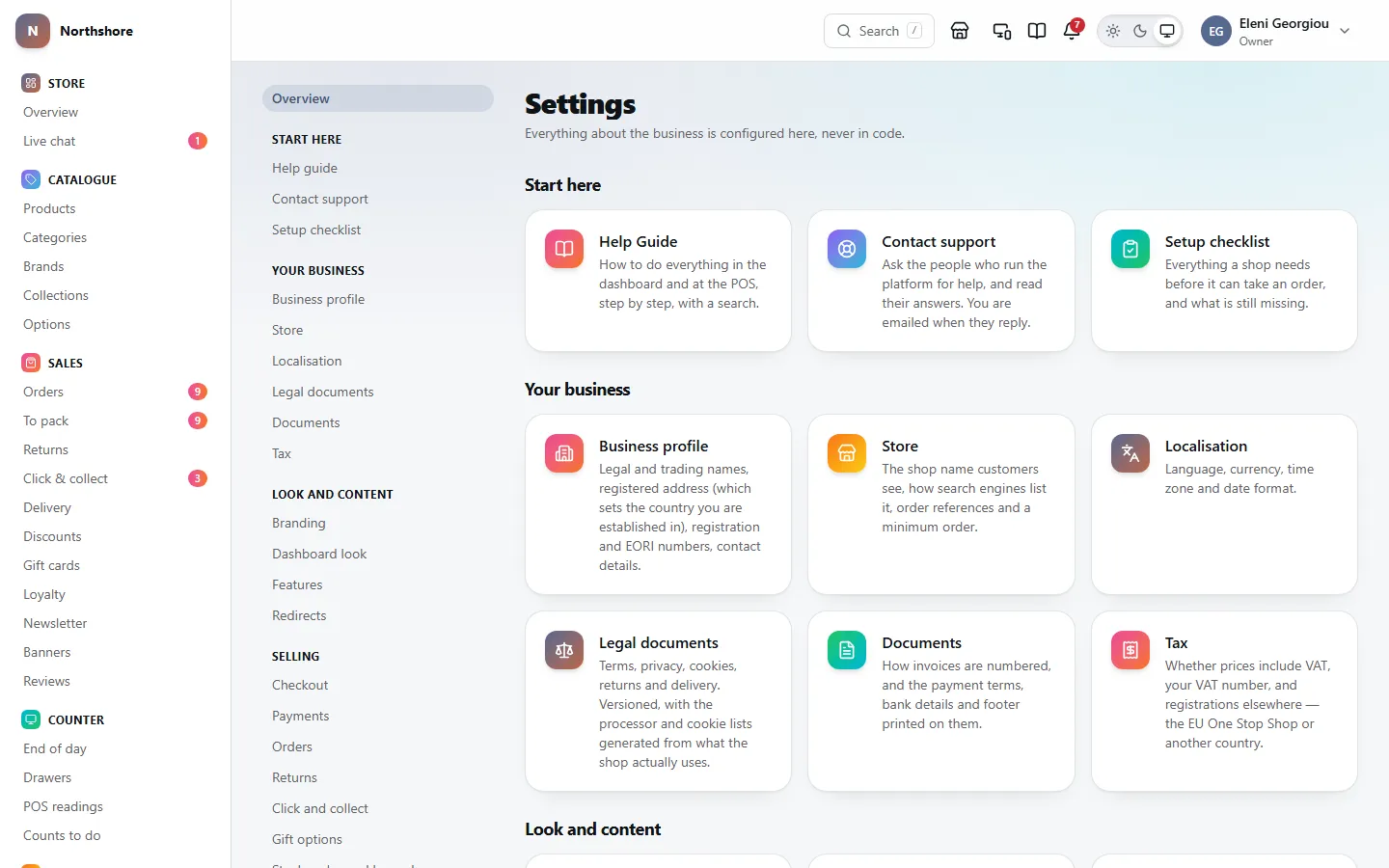Open the Help Guide card icon
This screenshot has width=1389, height=868.
click(564, 249)
